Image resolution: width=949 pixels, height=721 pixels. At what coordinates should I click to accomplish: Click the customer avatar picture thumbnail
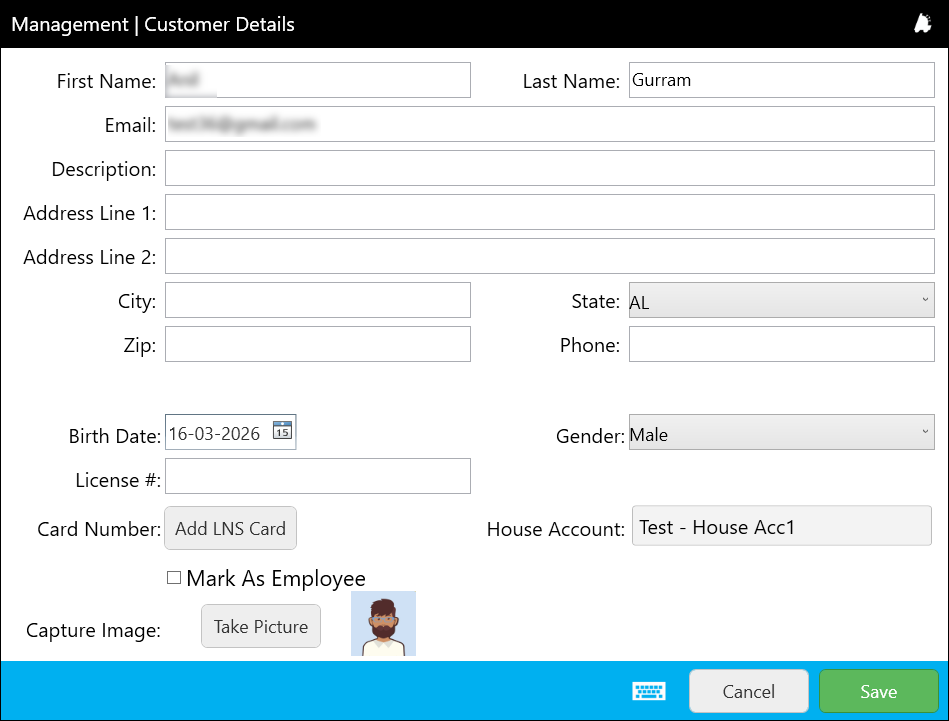coord(383,624)
